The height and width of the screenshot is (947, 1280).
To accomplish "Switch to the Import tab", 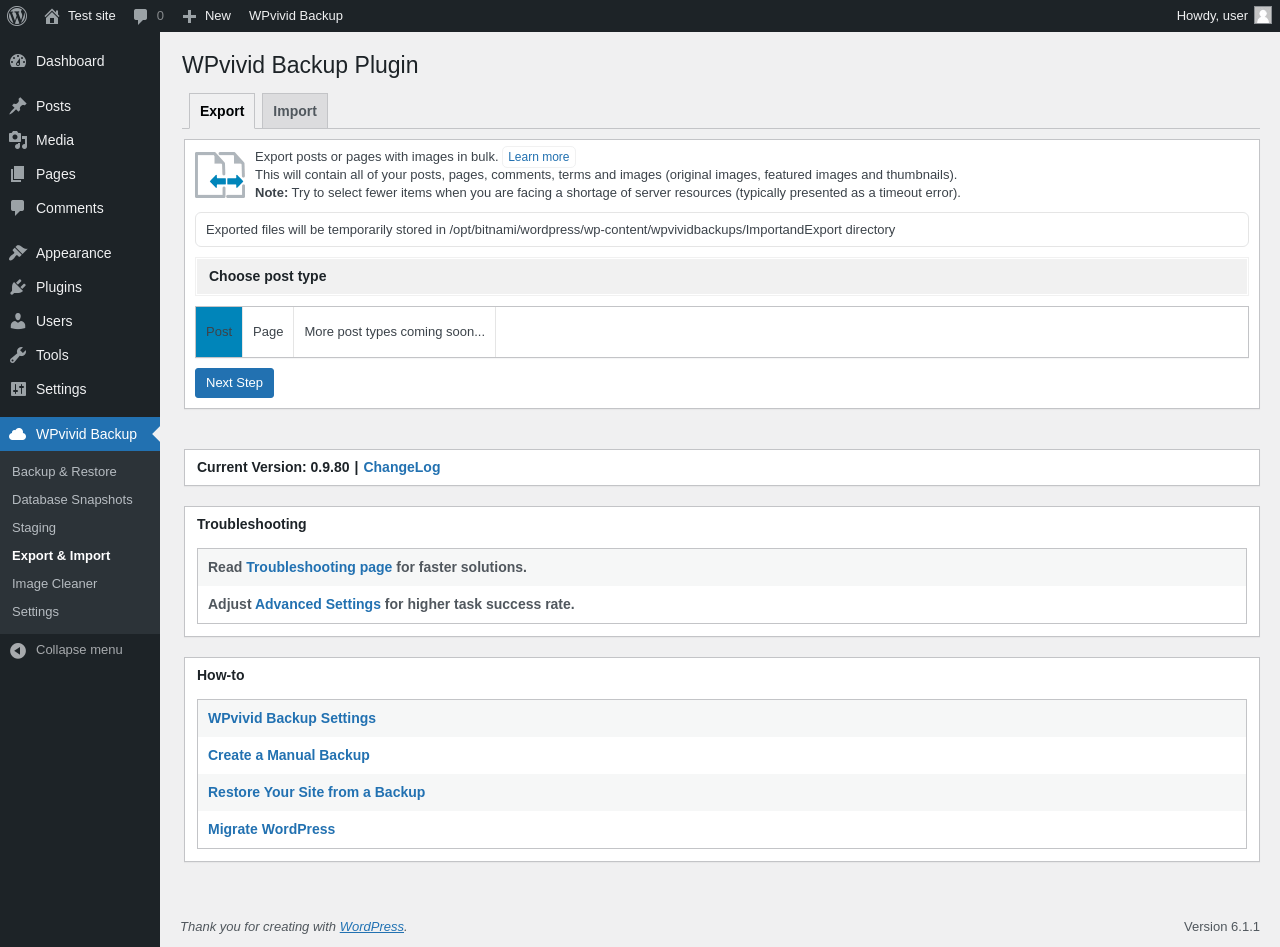I will tap(295, 111).
